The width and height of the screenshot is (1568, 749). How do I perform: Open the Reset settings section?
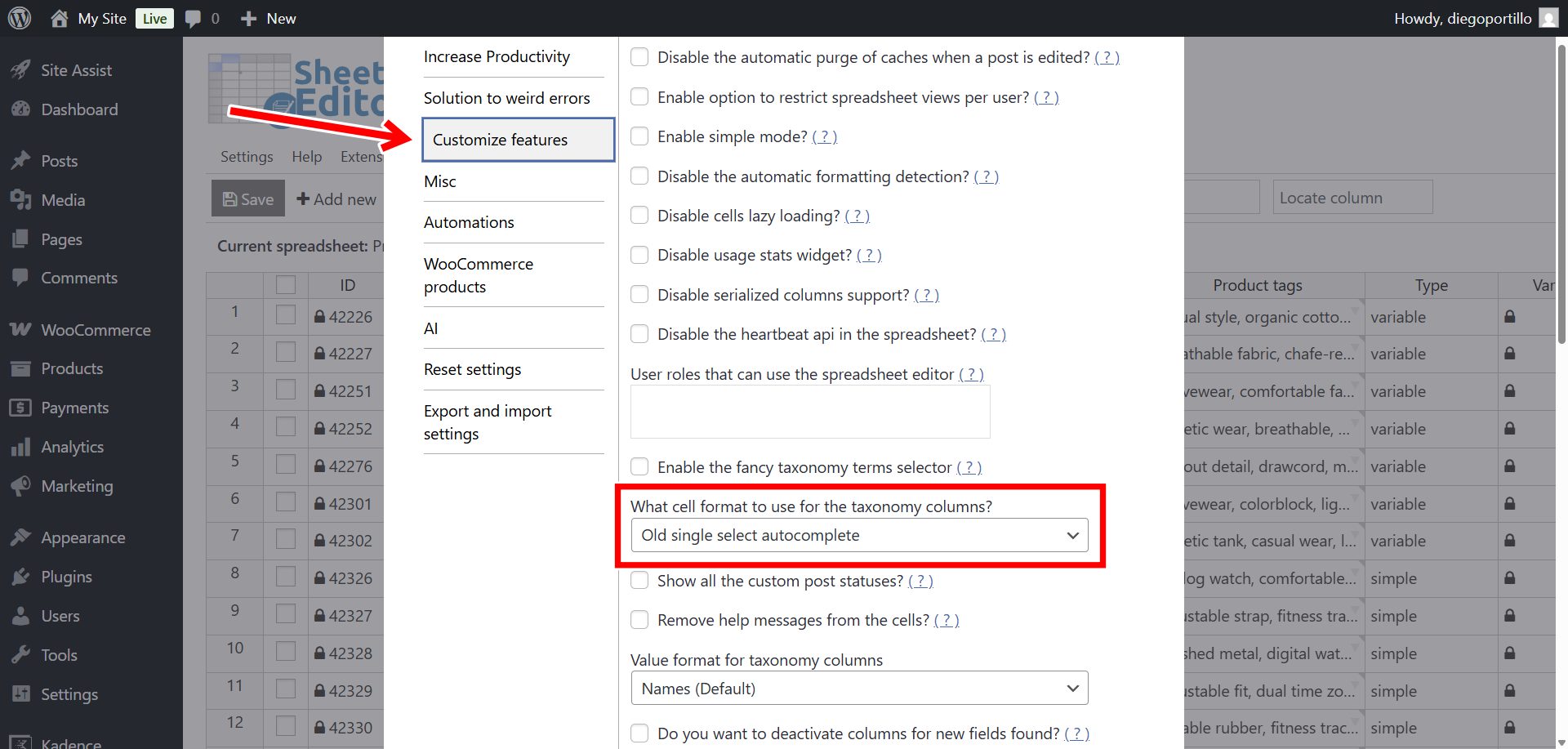click(472, 369)
